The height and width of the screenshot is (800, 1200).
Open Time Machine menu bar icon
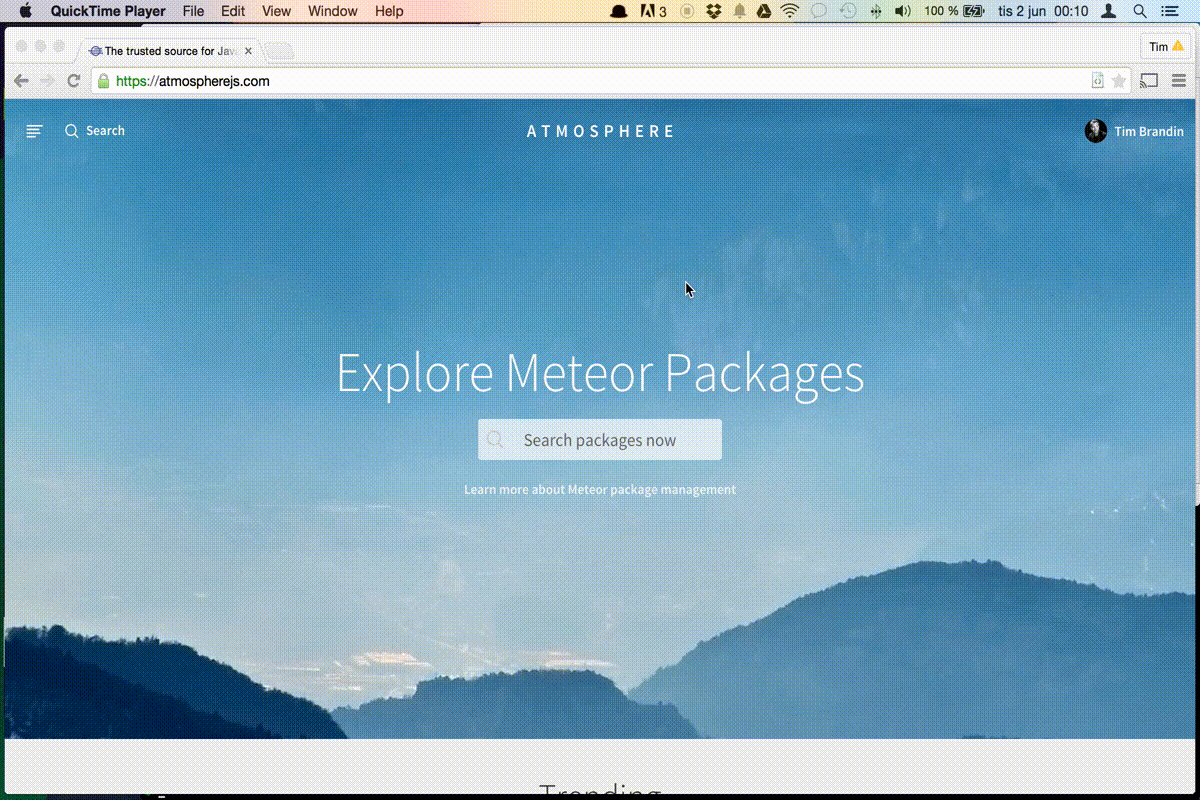coord(847,11)
